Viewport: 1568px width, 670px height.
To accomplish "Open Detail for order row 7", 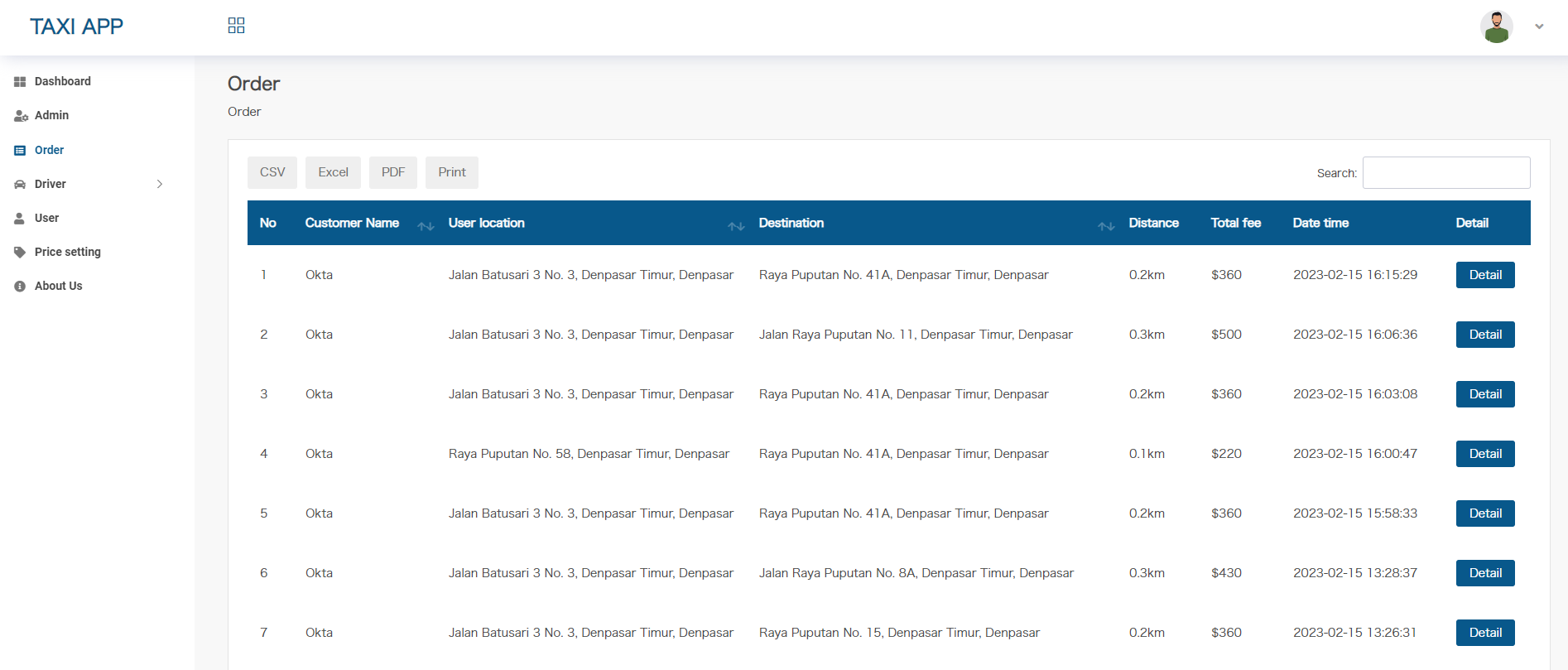I will tap(1485, 633).
